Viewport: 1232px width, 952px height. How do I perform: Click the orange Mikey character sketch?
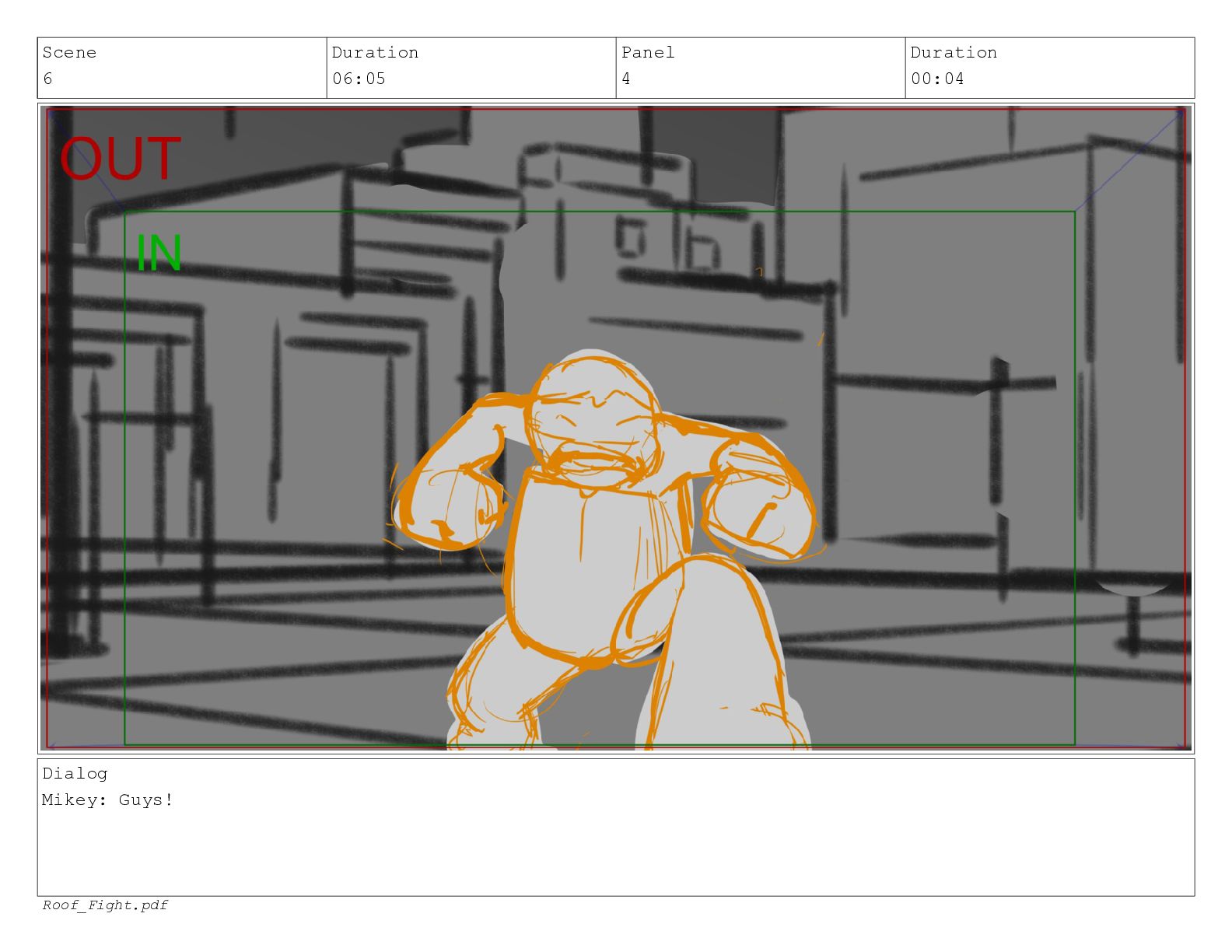click(x=603, y=551)
